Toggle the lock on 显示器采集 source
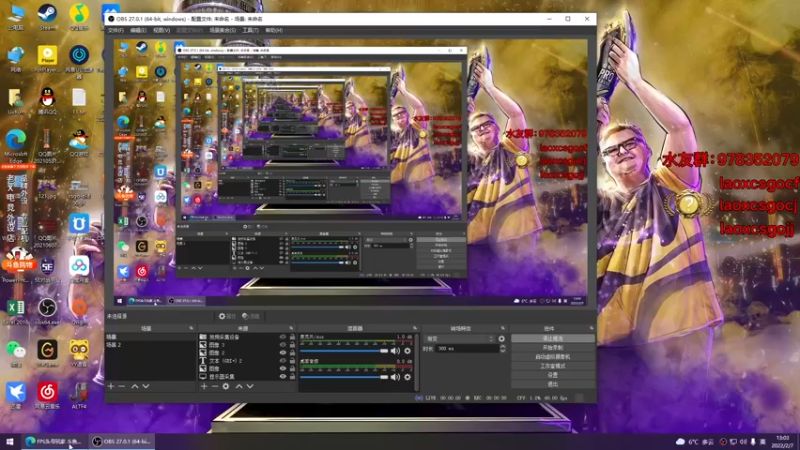Image resolution: width=800 pixels, height=450 pixels. [292, 377]
